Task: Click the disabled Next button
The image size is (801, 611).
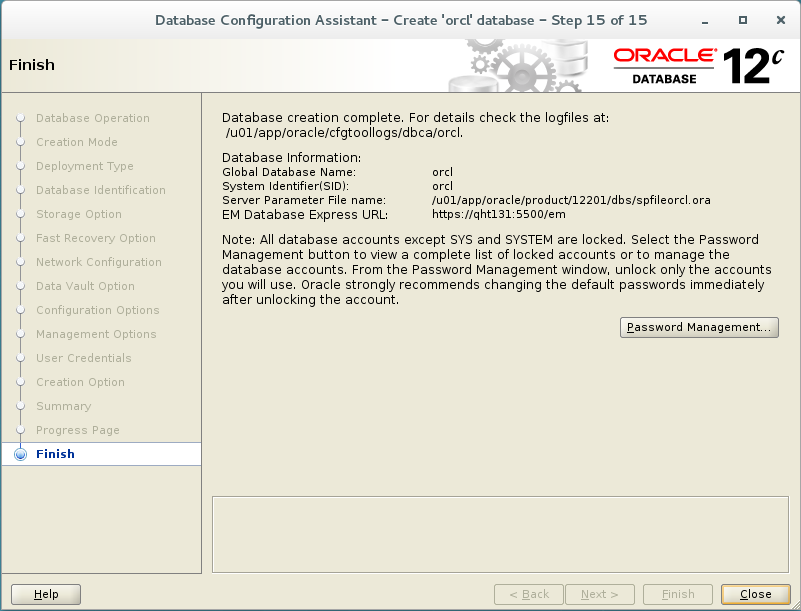Action: pyautogui.click(x=600, y=594)
